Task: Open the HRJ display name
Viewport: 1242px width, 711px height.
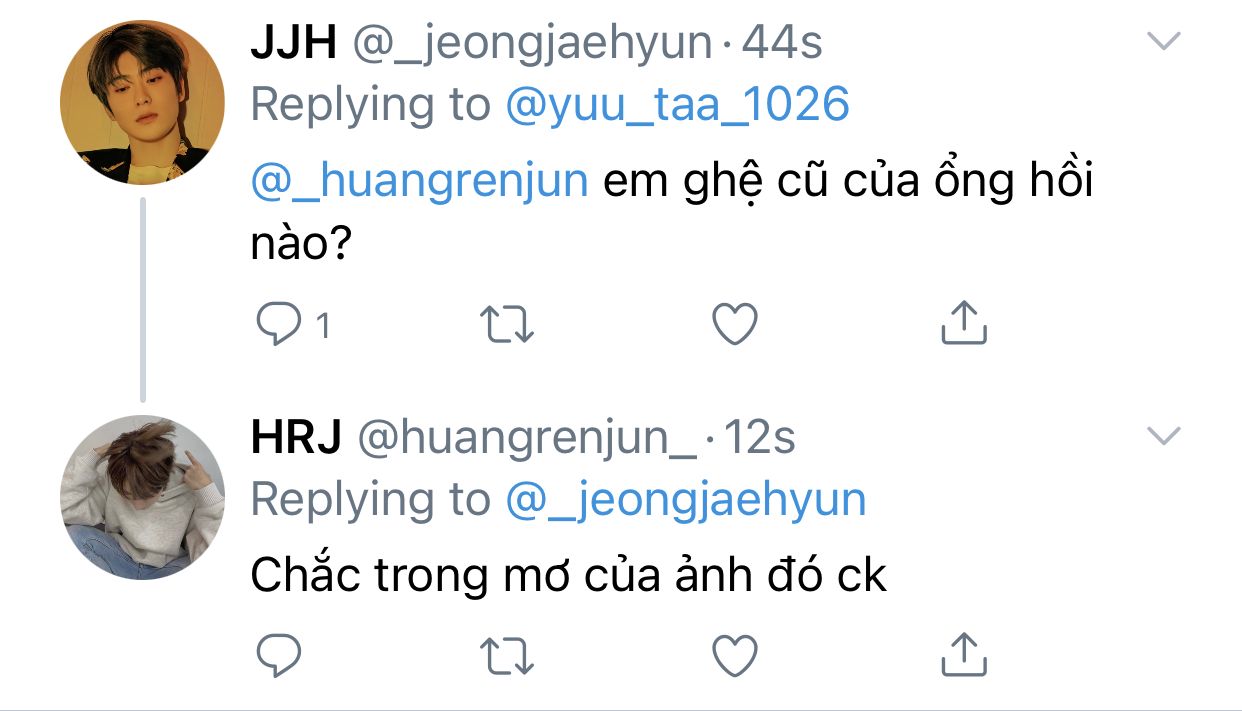Action: click(296, 438)
